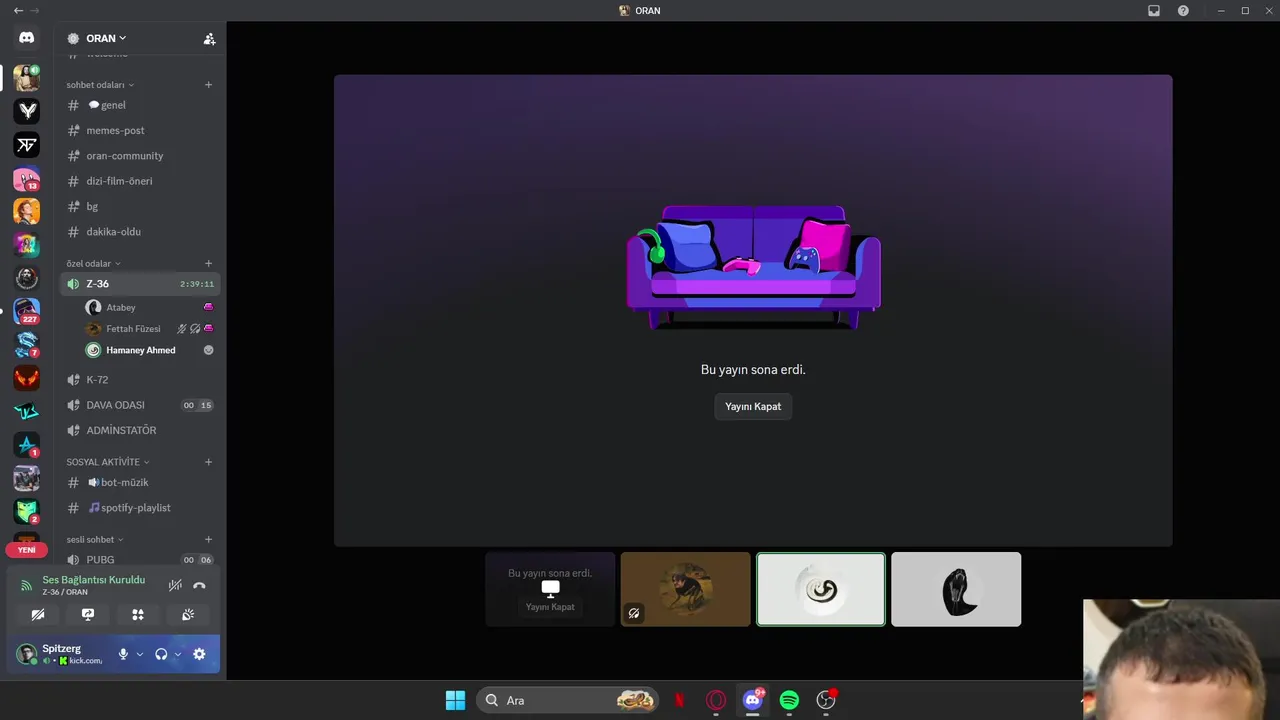This screenshot has width=1280, height=720.
Task: Join the PUBG voice channel
Action: 140,560
